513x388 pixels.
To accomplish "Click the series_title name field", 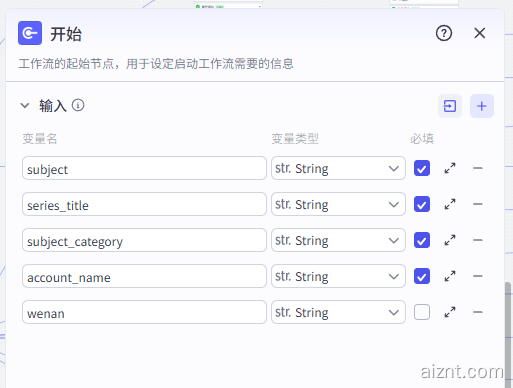I will click(144, 204).
